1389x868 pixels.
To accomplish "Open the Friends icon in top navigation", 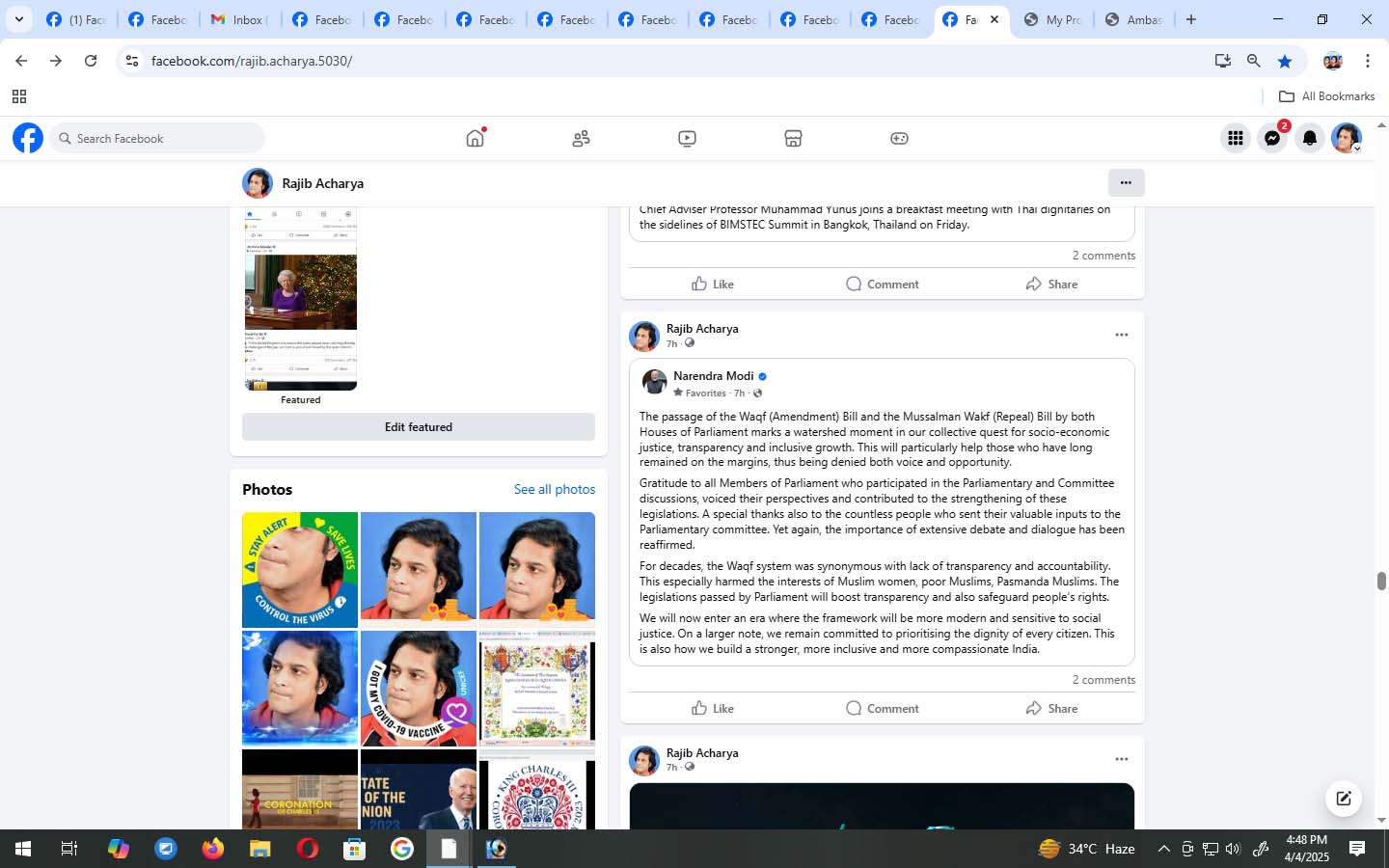I will coord(581,138).
